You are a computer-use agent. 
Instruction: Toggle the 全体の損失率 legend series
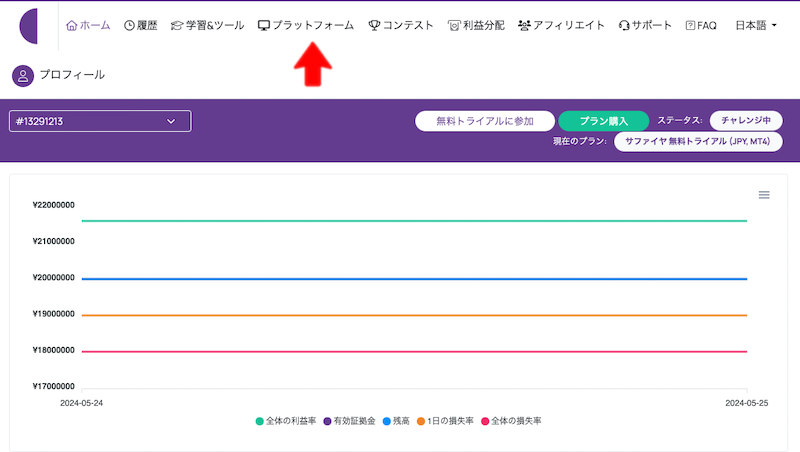(511, 421)
